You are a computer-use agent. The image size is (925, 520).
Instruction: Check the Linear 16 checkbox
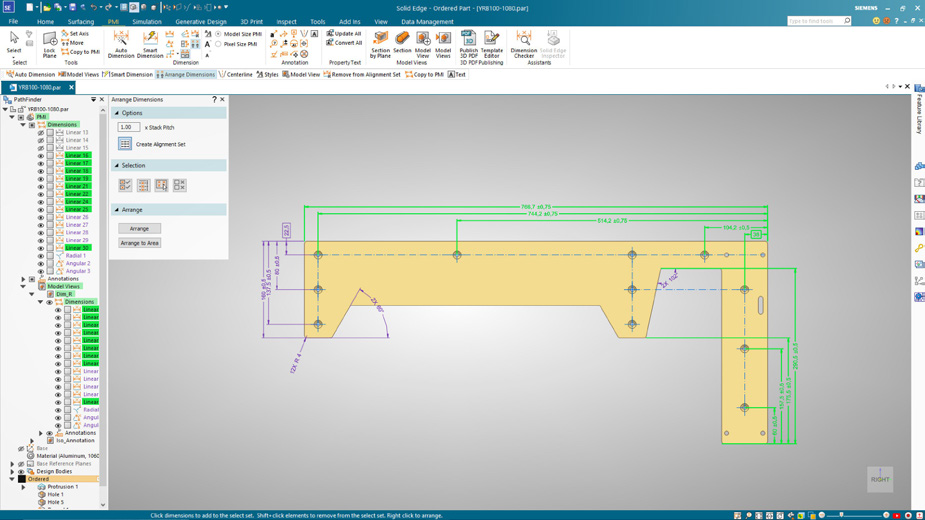click(50, 155)
